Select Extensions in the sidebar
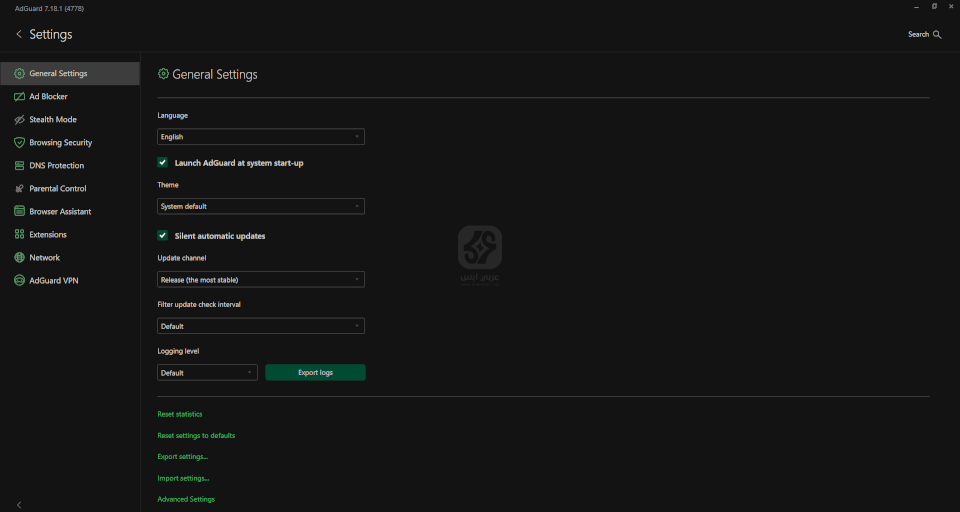960x512 pixels. [70, 235]
